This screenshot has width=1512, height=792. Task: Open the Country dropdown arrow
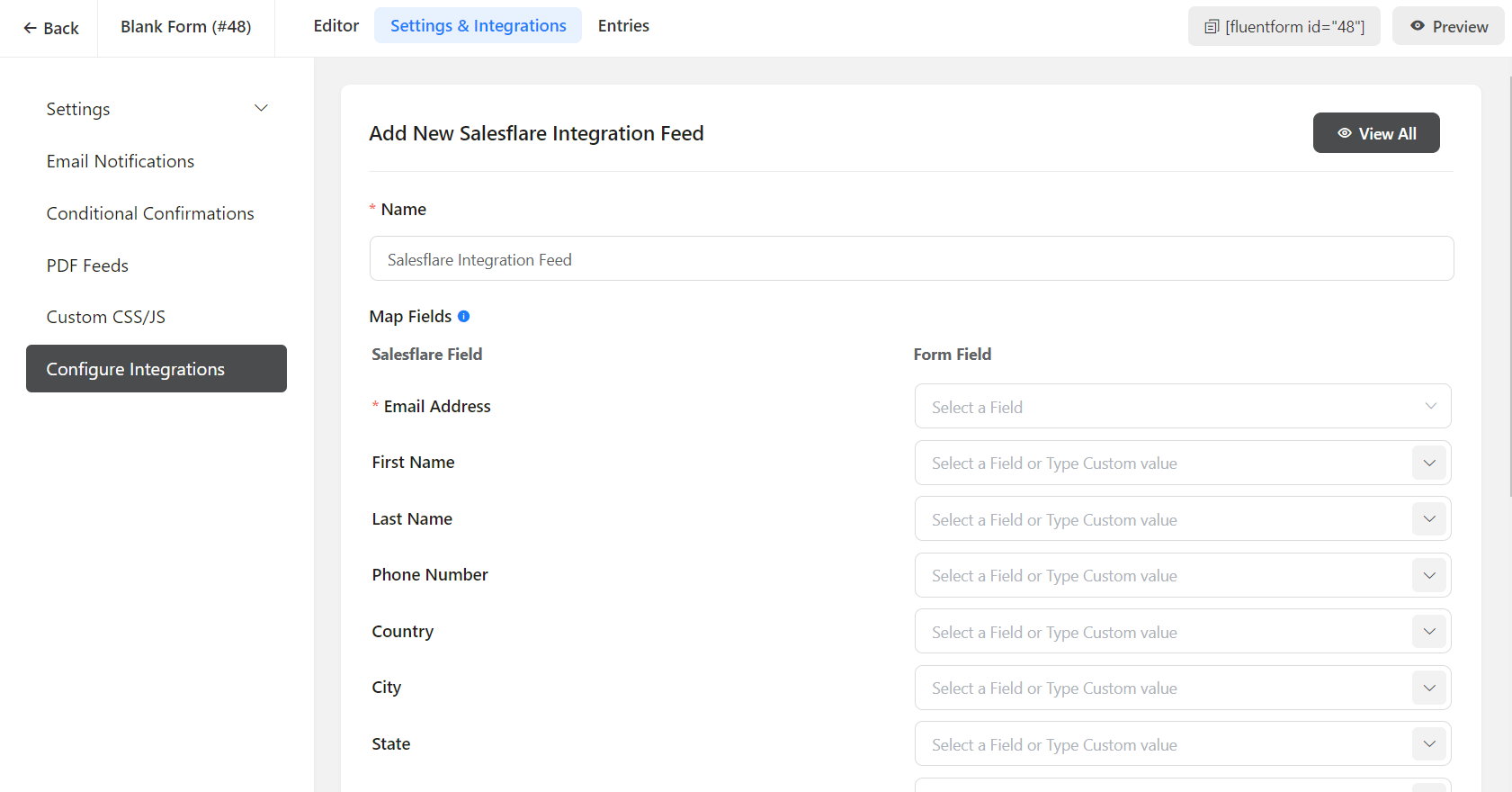[1428, 632]
